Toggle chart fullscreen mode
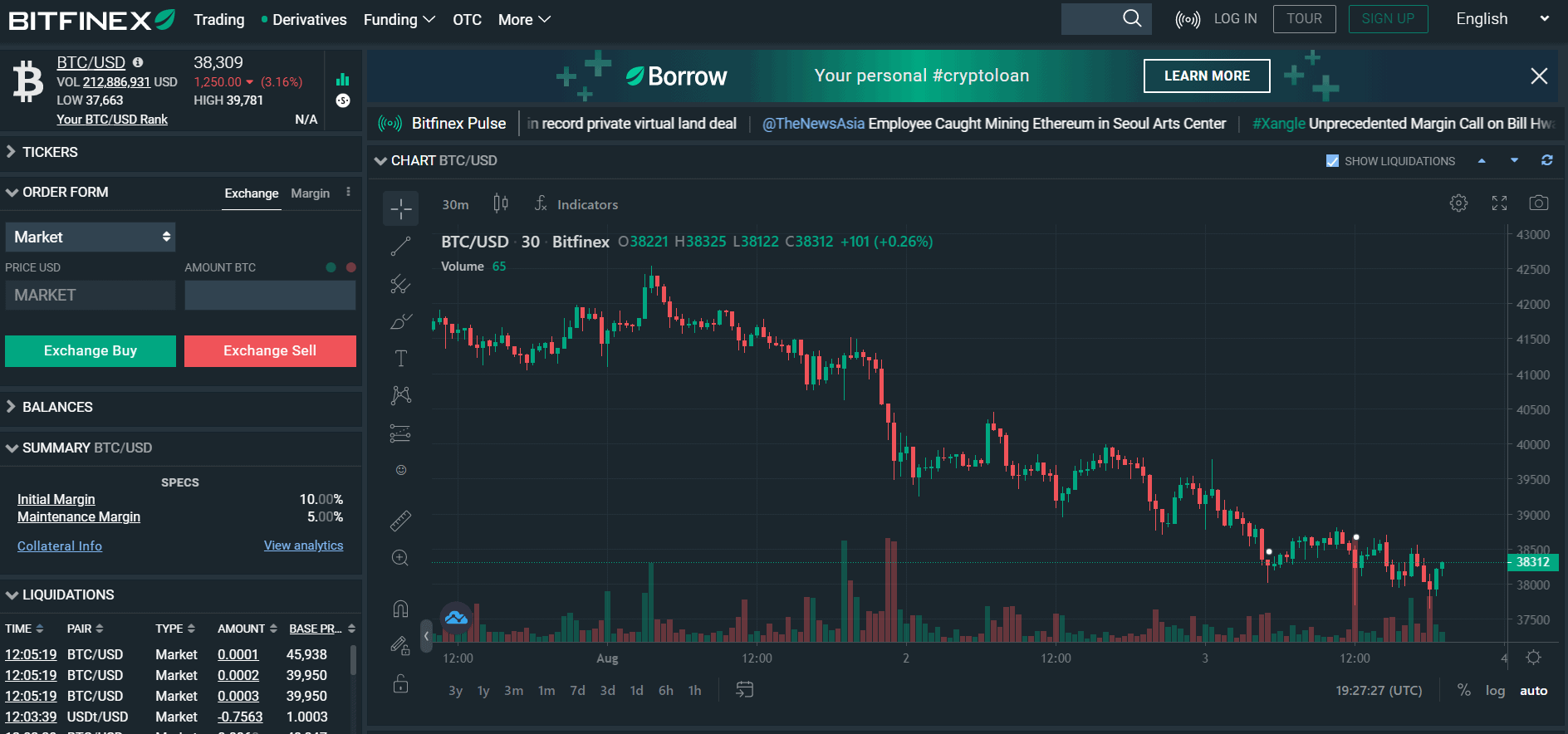Image resolution: width=1568 pixels, height=734 pixels. (x=1499, y=203)
